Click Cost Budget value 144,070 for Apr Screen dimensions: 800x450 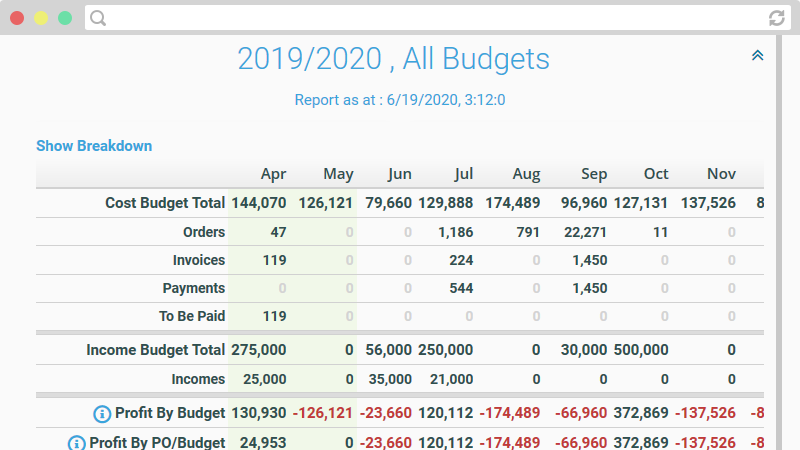259,203
